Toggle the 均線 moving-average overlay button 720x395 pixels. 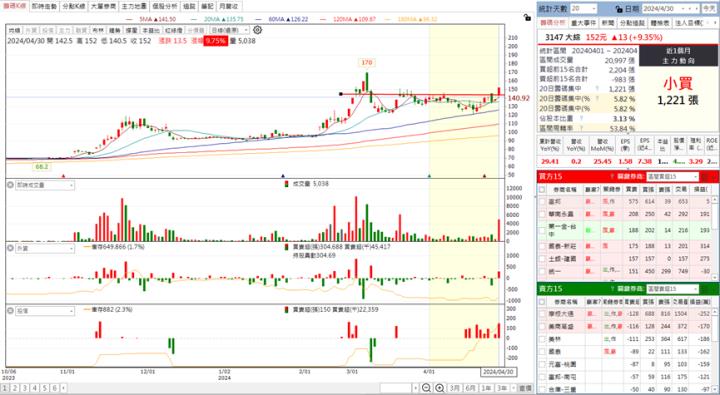[14, 30]
